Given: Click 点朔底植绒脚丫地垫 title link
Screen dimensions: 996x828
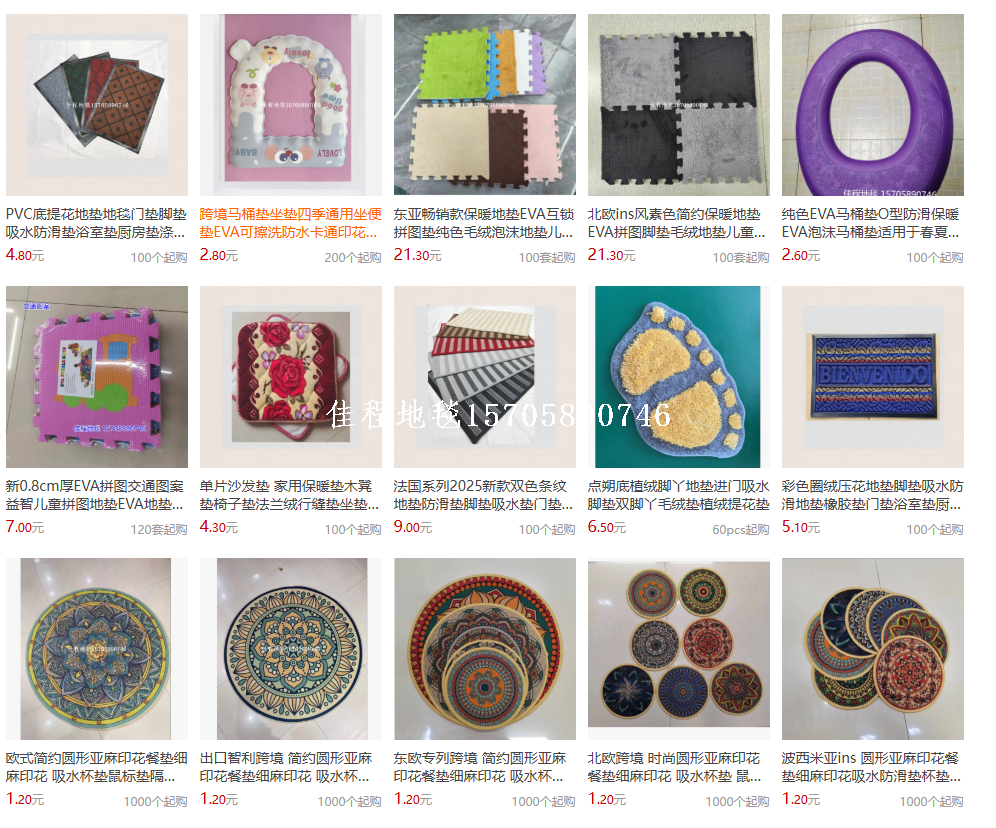Looking at the screenshot, I should [678, 495].
